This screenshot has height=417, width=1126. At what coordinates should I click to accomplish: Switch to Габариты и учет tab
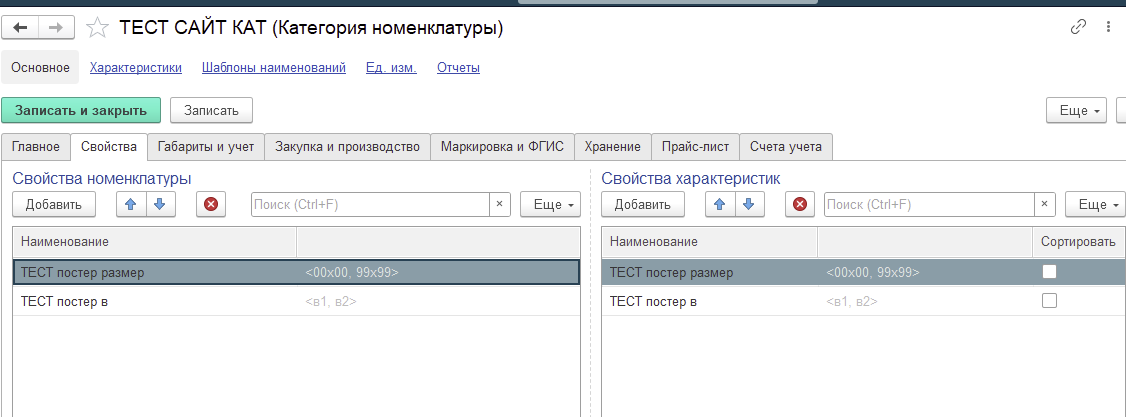(x=206, y=147)
